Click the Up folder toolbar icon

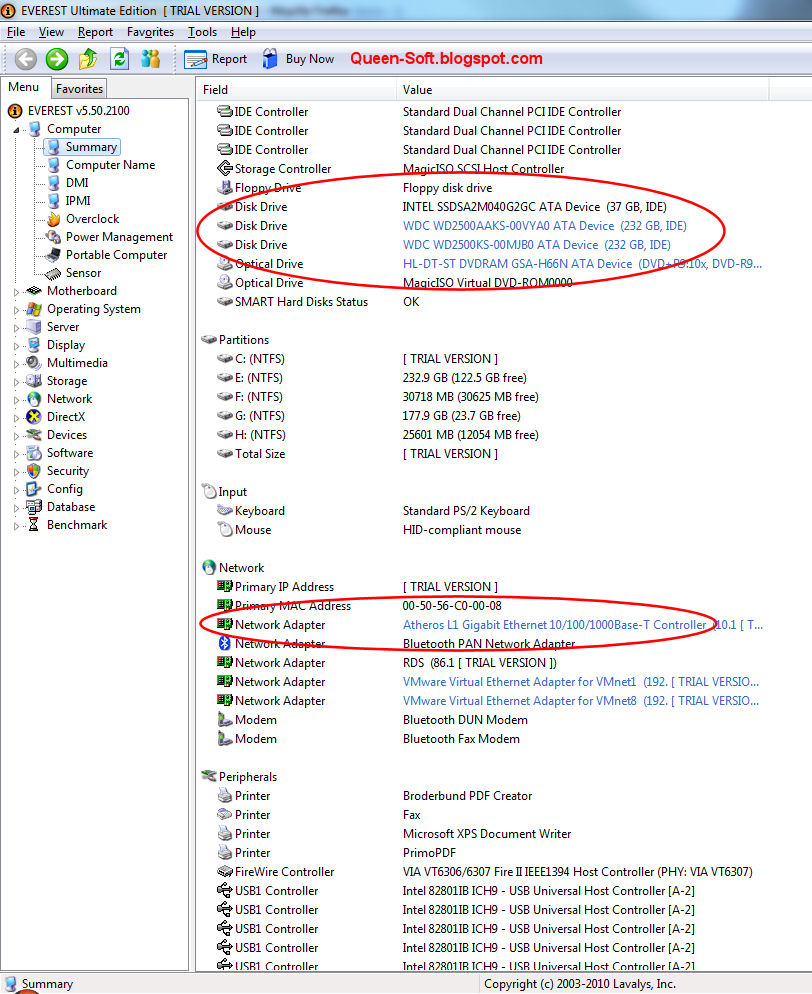tap(87, 59)
